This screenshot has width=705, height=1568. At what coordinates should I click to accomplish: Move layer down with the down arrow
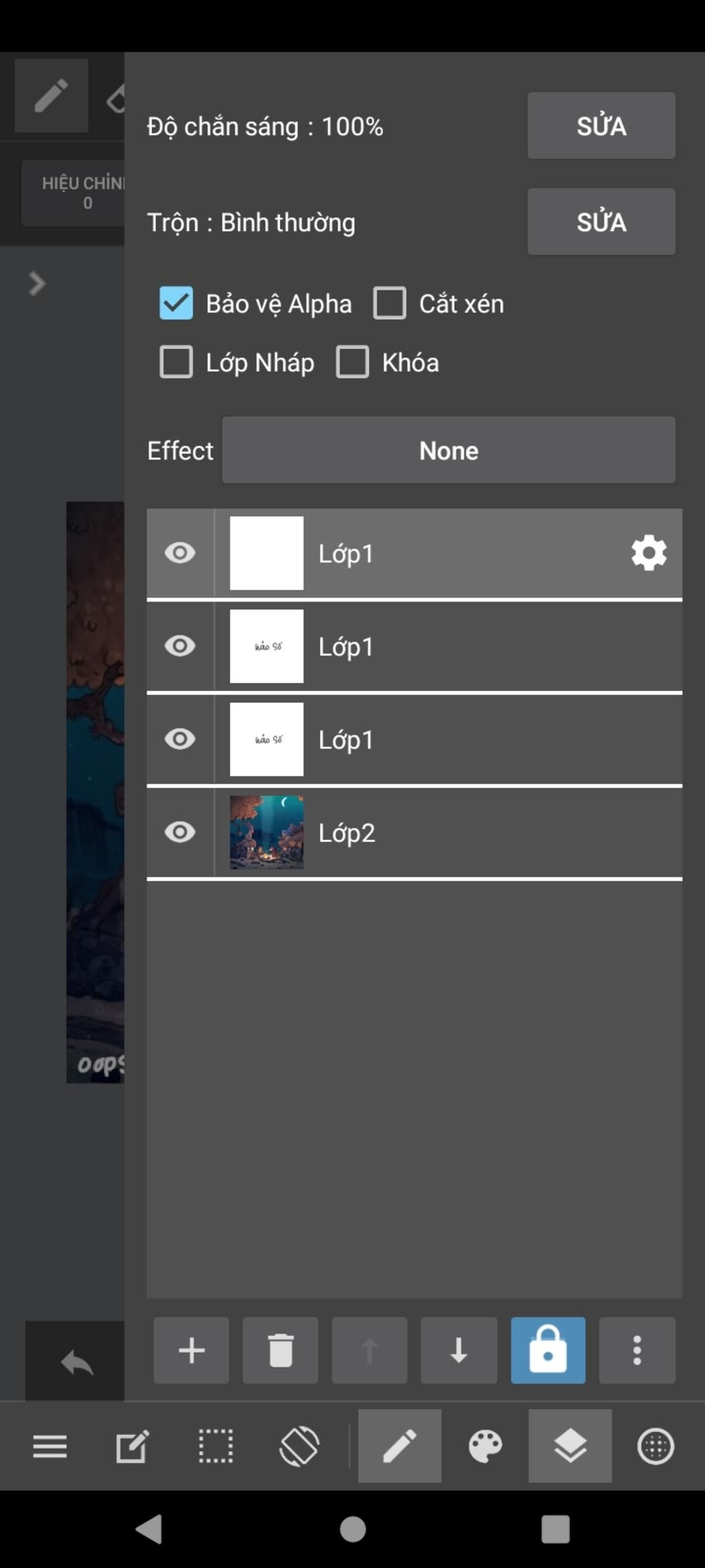pyautogui.click(x=459, y=1350)
